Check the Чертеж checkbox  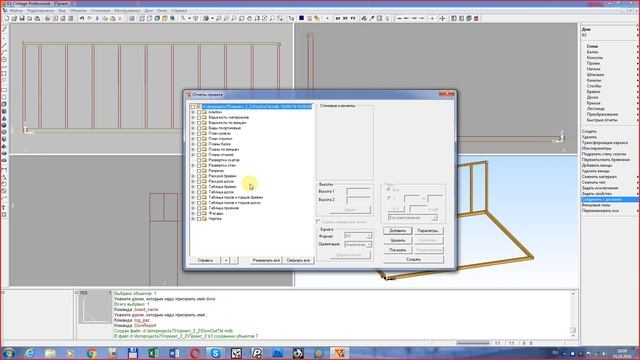click(199, 219)
